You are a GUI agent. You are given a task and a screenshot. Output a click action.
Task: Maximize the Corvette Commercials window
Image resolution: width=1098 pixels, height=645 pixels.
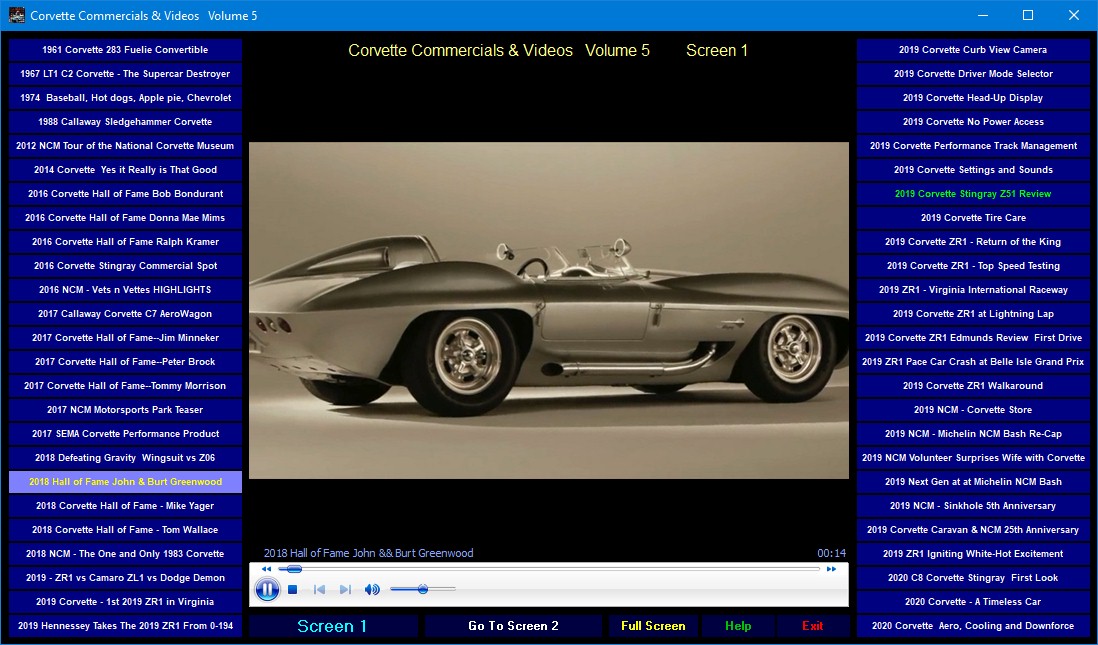coord(1027,15)
